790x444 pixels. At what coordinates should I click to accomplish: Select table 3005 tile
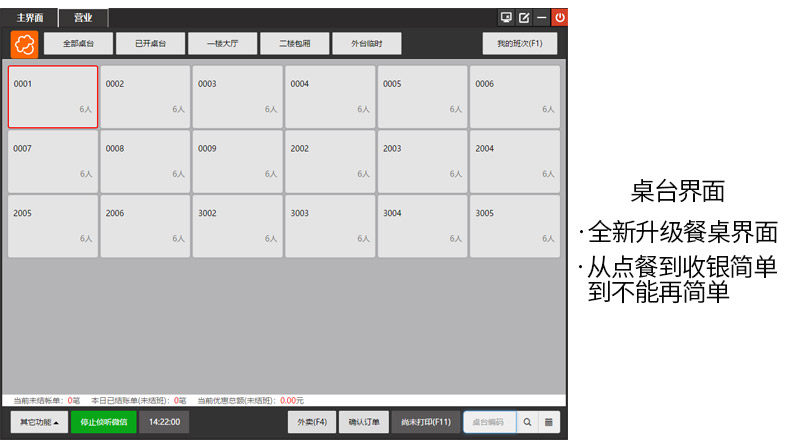pos(514,226)
